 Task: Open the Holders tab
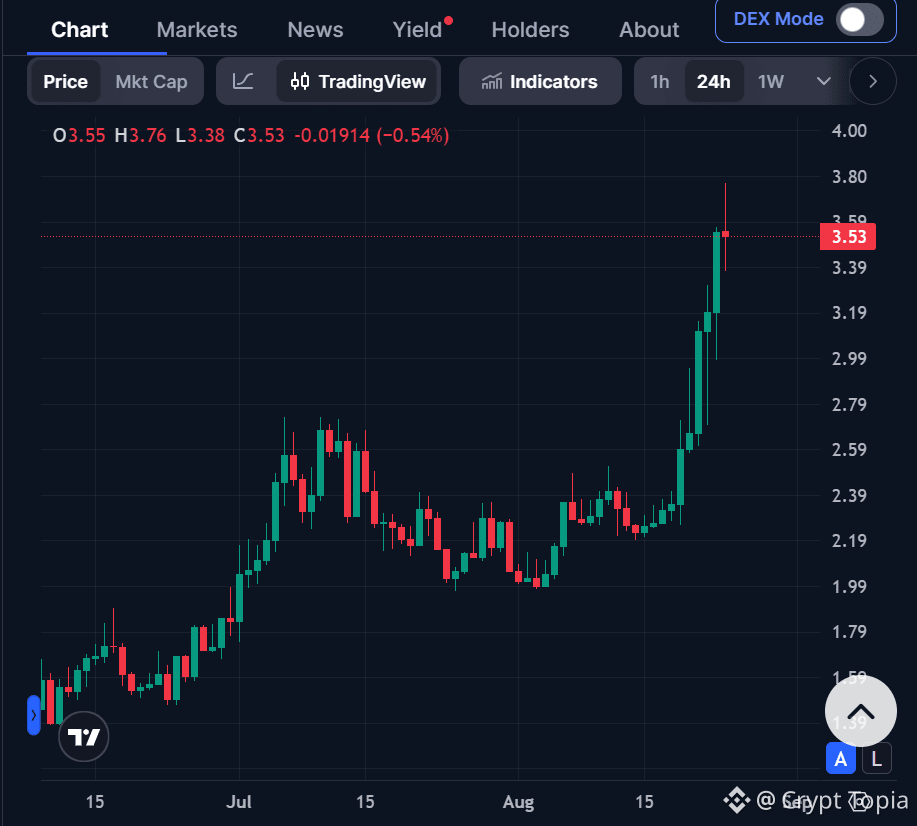pos(530,30)
